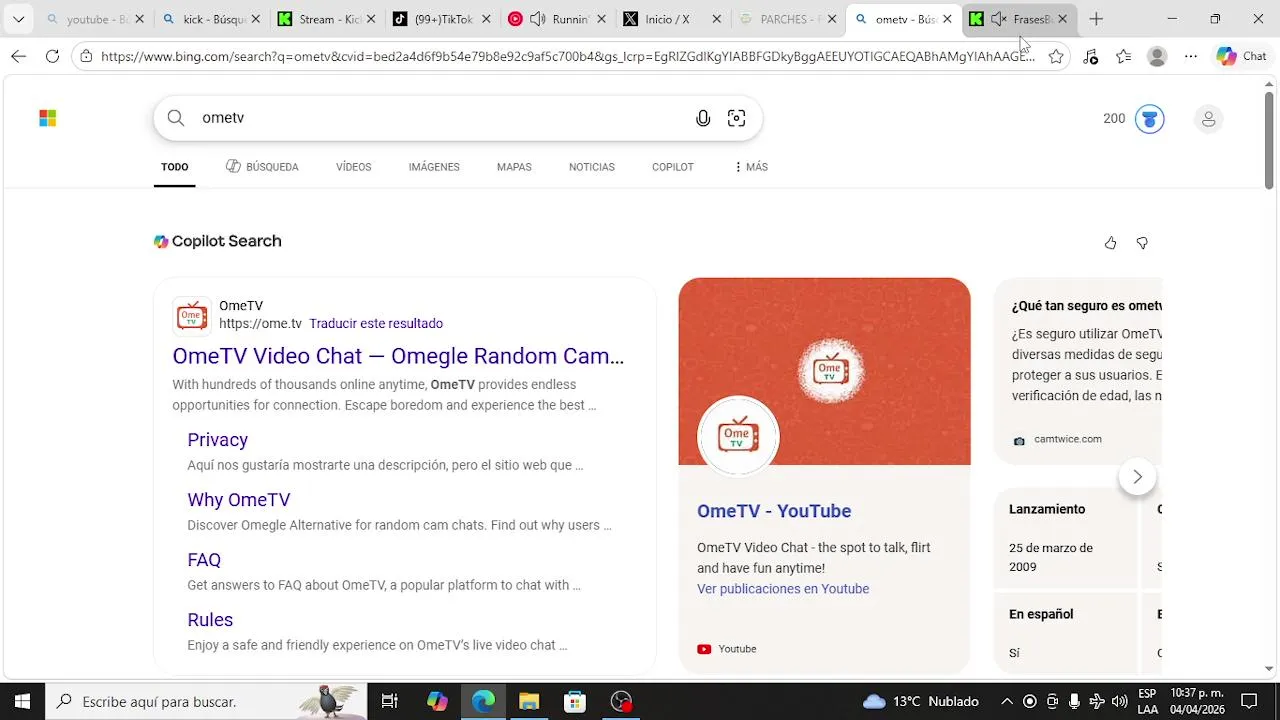The height and width of the screenshot is (720, 1280).
Task: Launch File Explorer from taskbar
Action: [529, 701]
